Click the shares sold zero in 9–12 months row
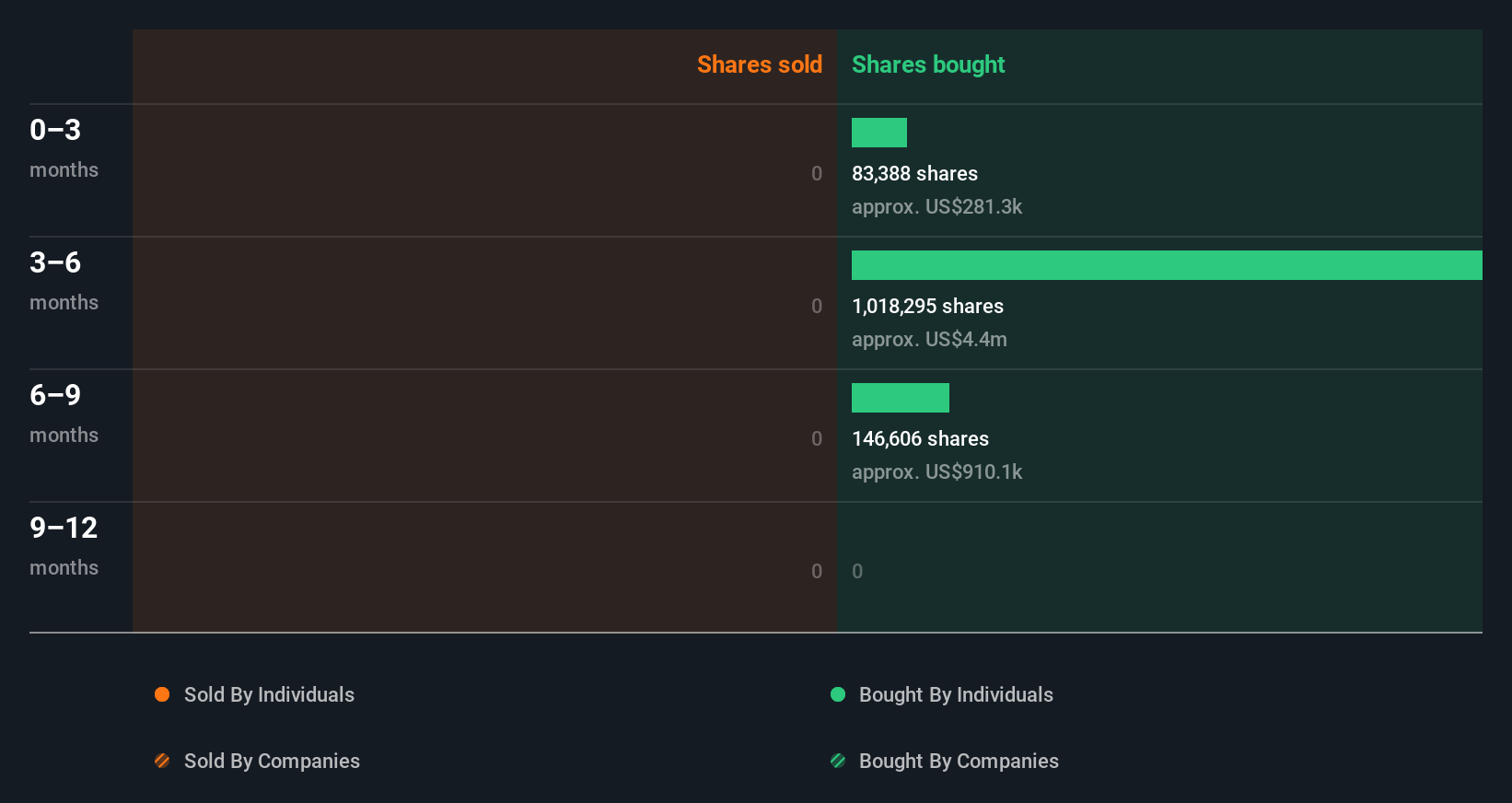Viewport: 1512px width, 803px height. point(817,571)
